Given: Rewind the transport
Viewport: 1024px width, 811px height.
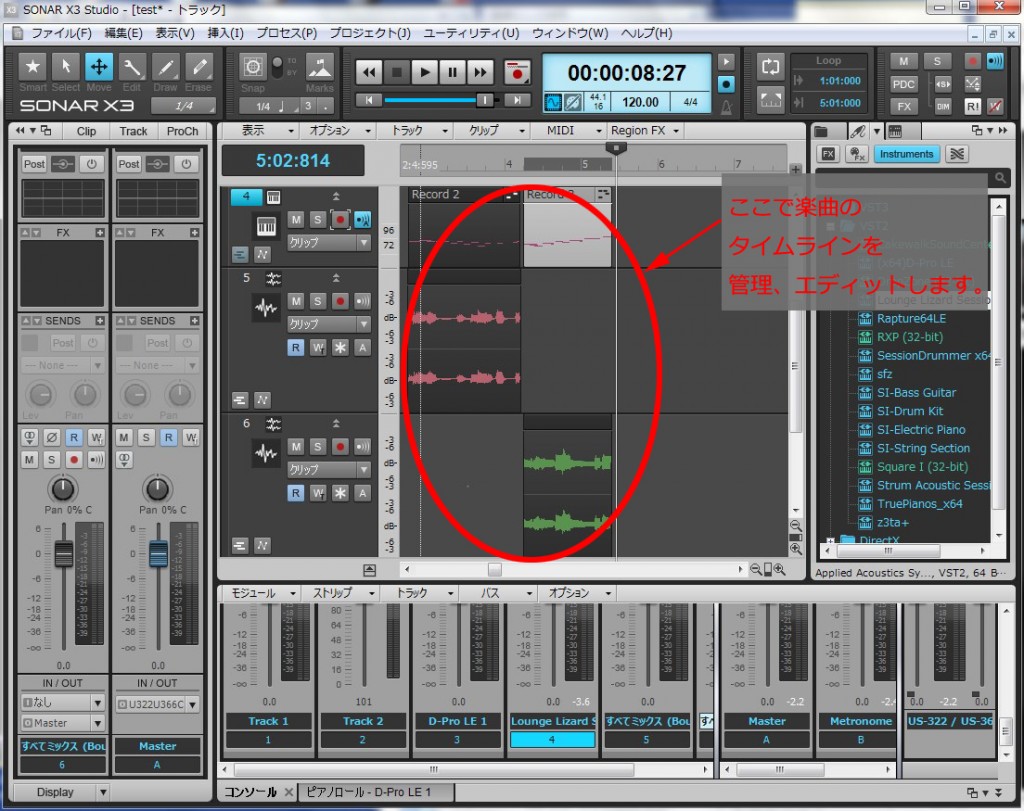Looking at the screenshot, I should tap(369, 72).
